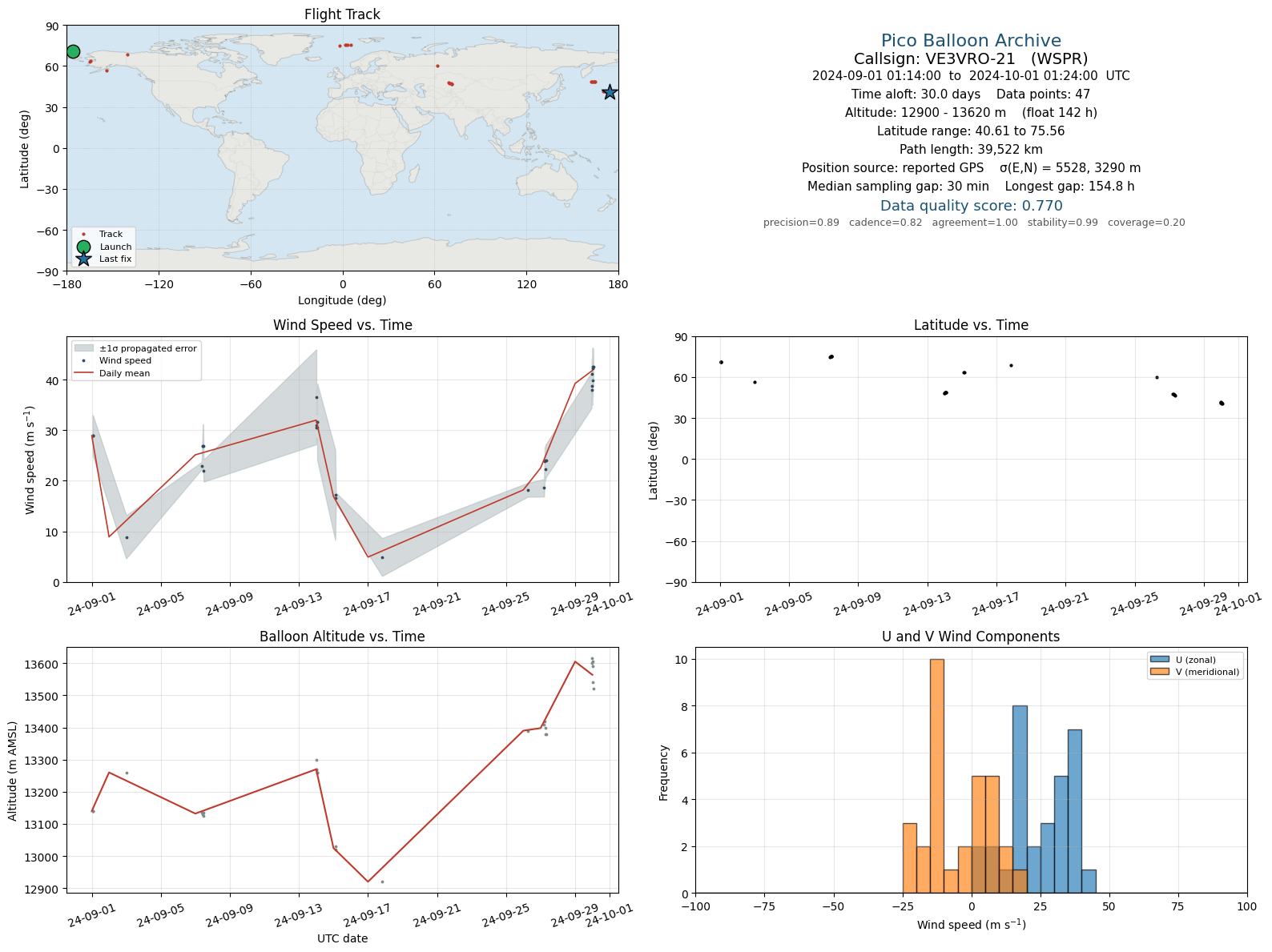Click the tallest blue histogram bar
The width and height of the screenshot is (1272, 952).
(1019, 799)
